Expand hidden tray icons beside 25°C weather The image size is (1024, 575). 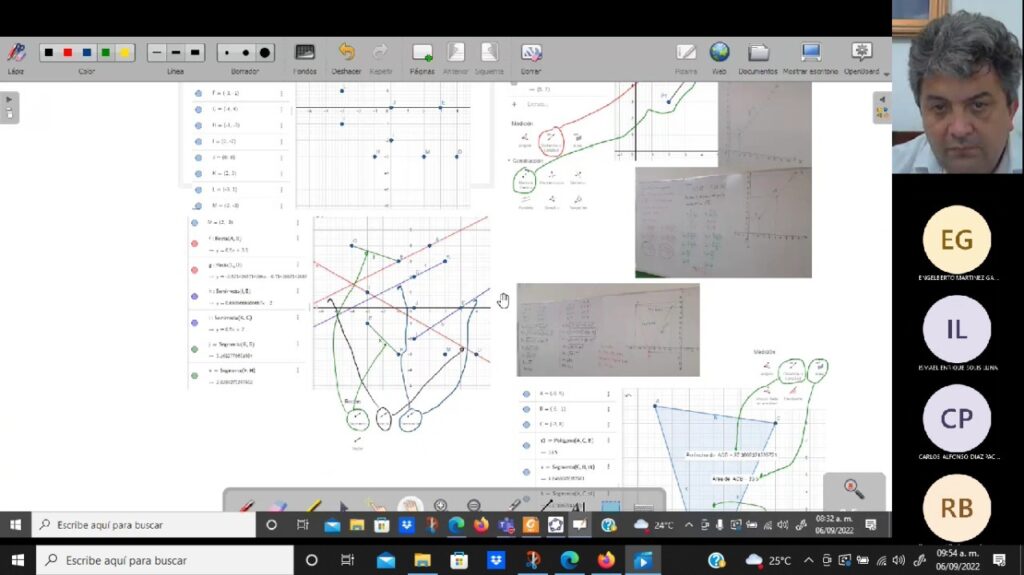point(808,560)
